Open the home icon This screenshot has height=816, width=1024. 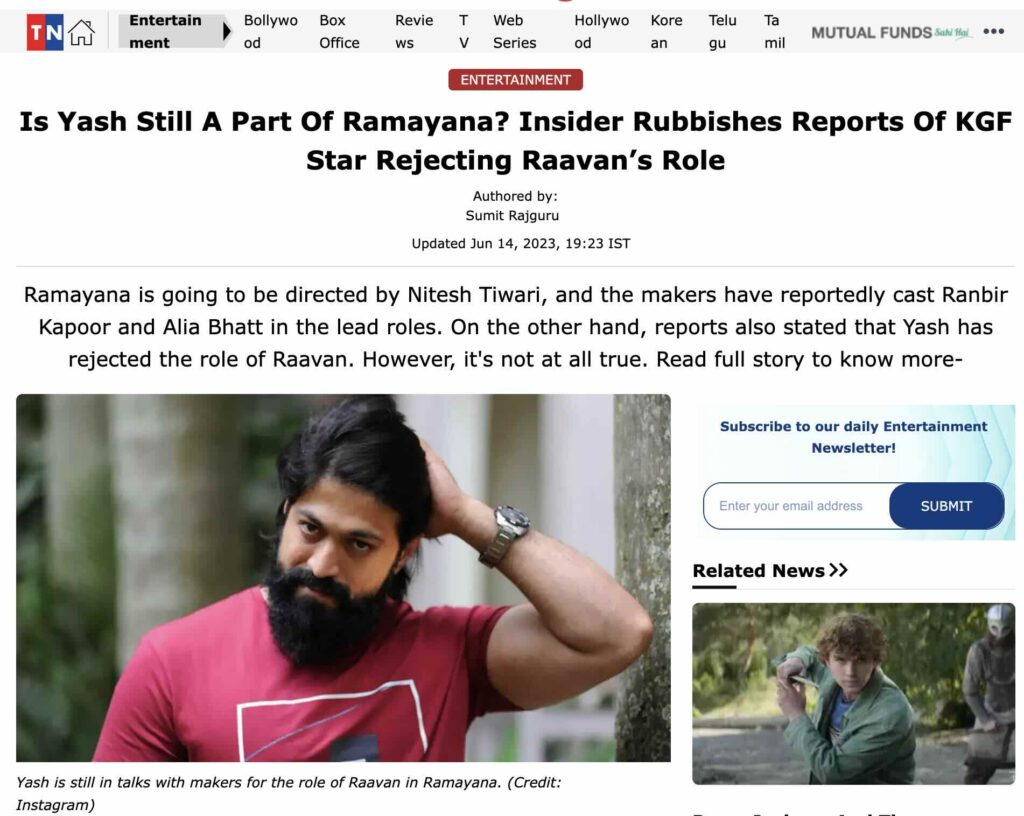coord(82,33)
